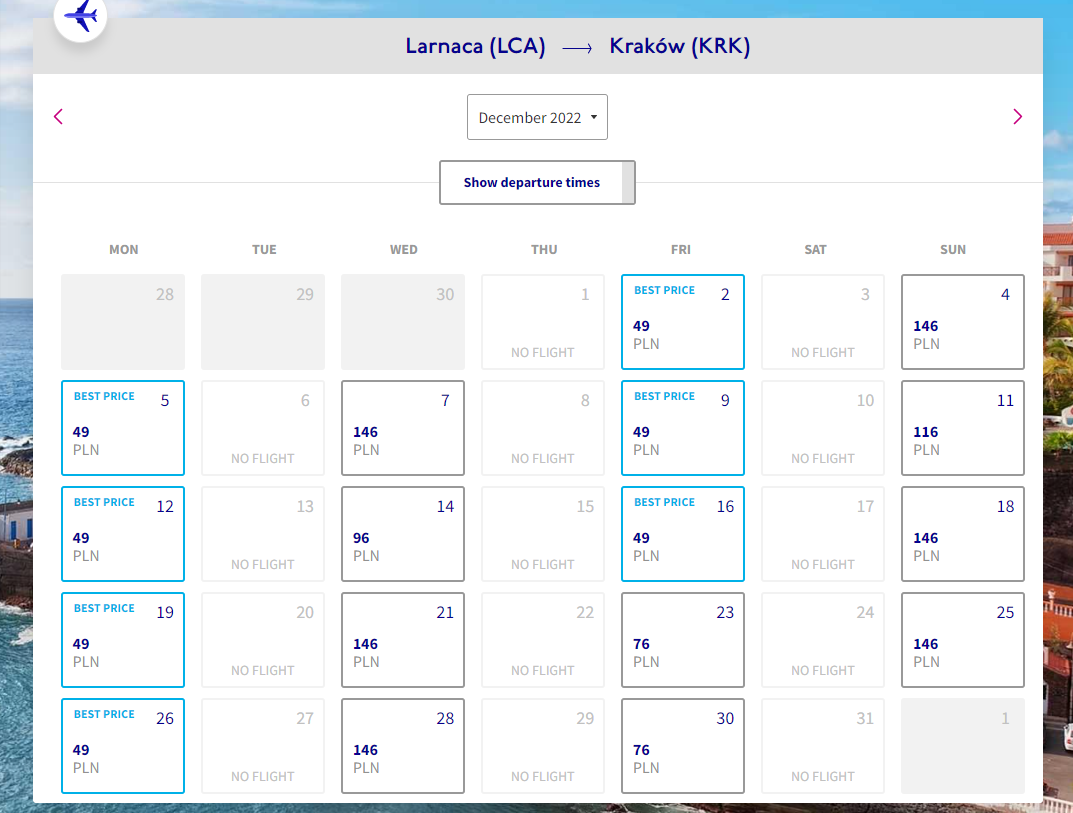Click December 17 no flight cell
The width and height of the screenshot is (1073, 813).
[x=823, y=534]
